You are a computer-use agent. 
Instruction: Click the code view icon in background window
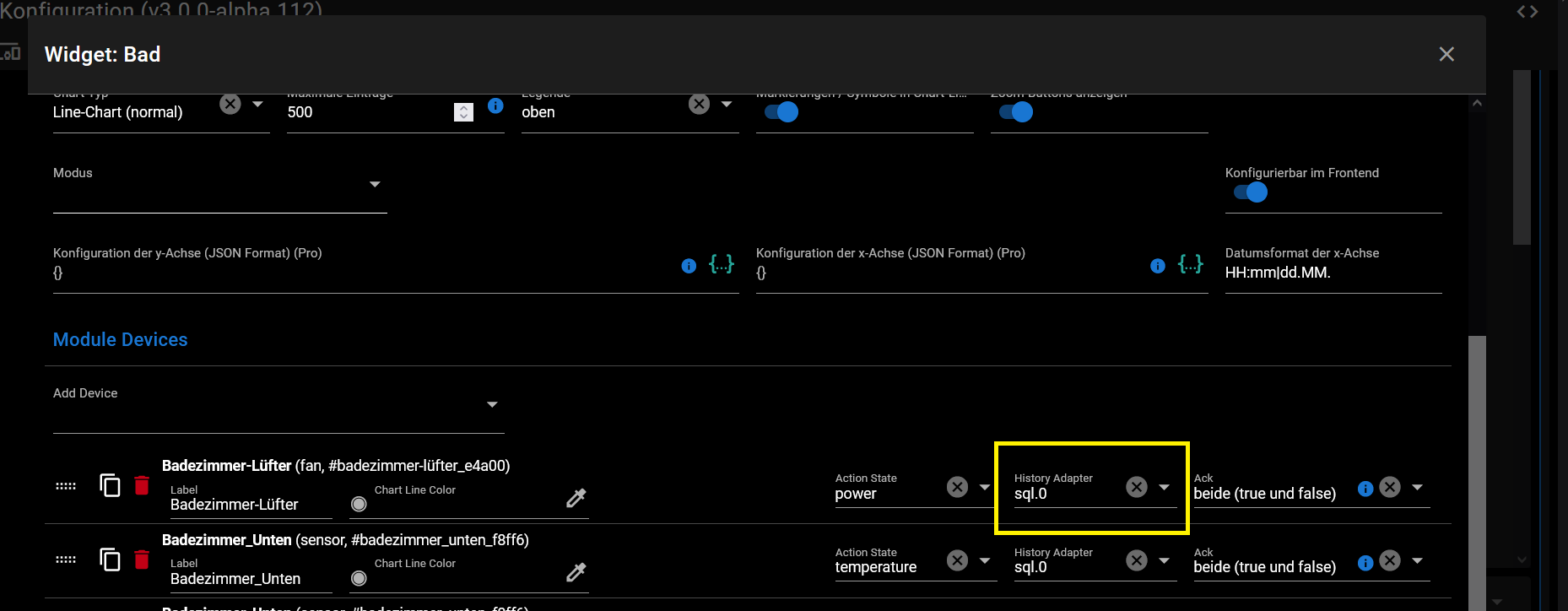point(1527,12)
